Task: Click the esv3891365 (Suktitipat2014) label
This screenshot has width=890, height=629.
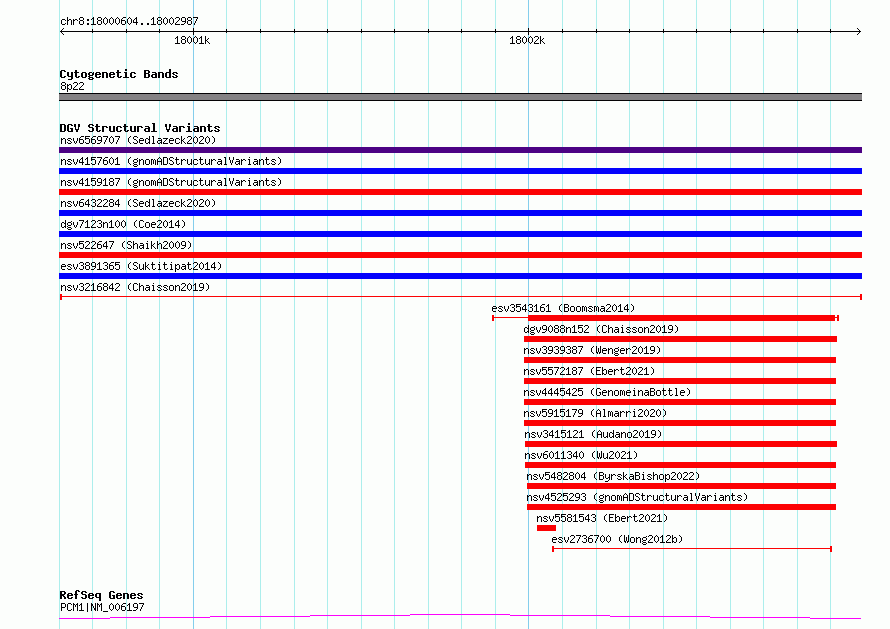Action: 141,266
